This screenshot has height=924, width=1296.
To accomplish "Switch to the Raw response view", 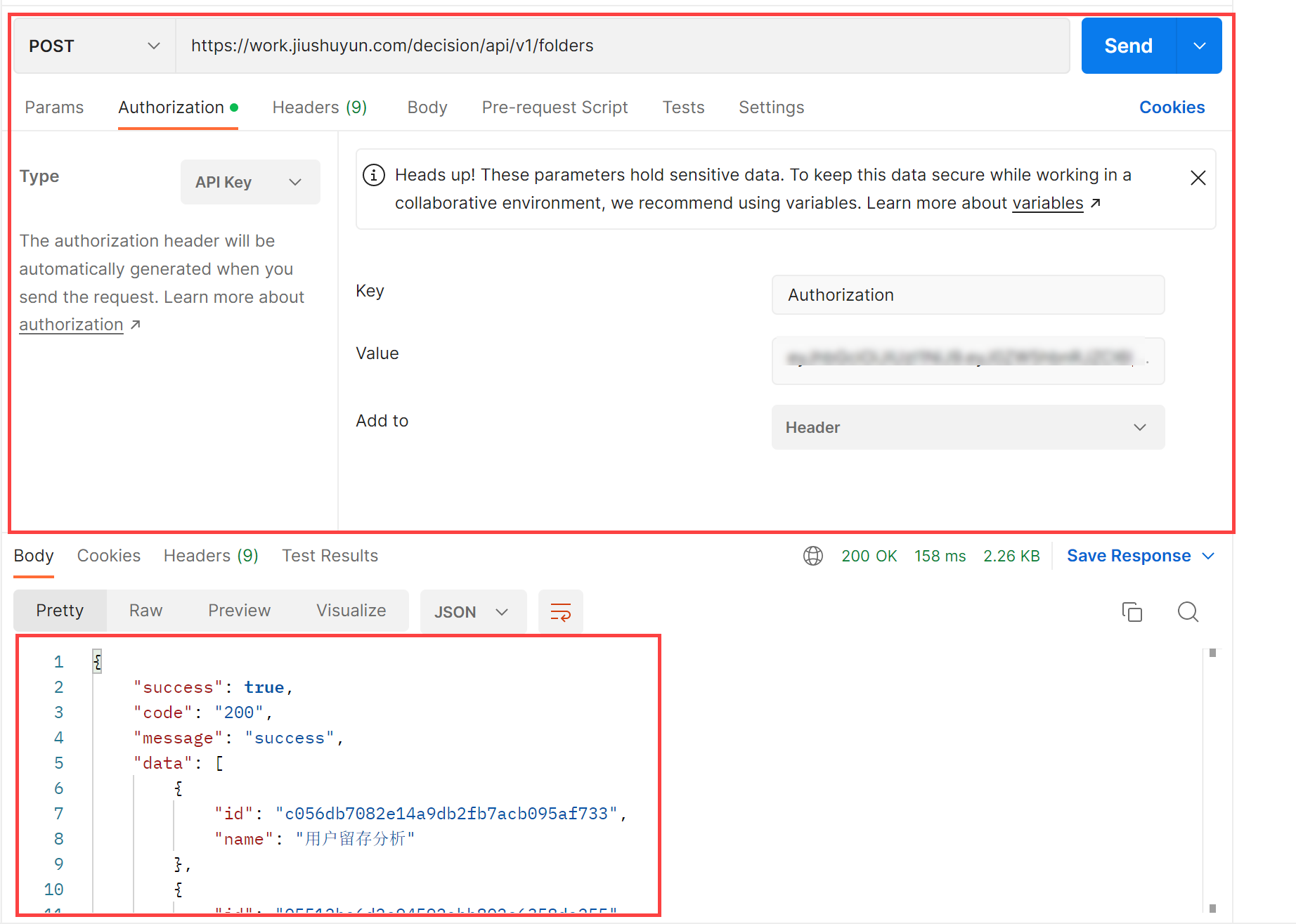I will click(145, 611).
